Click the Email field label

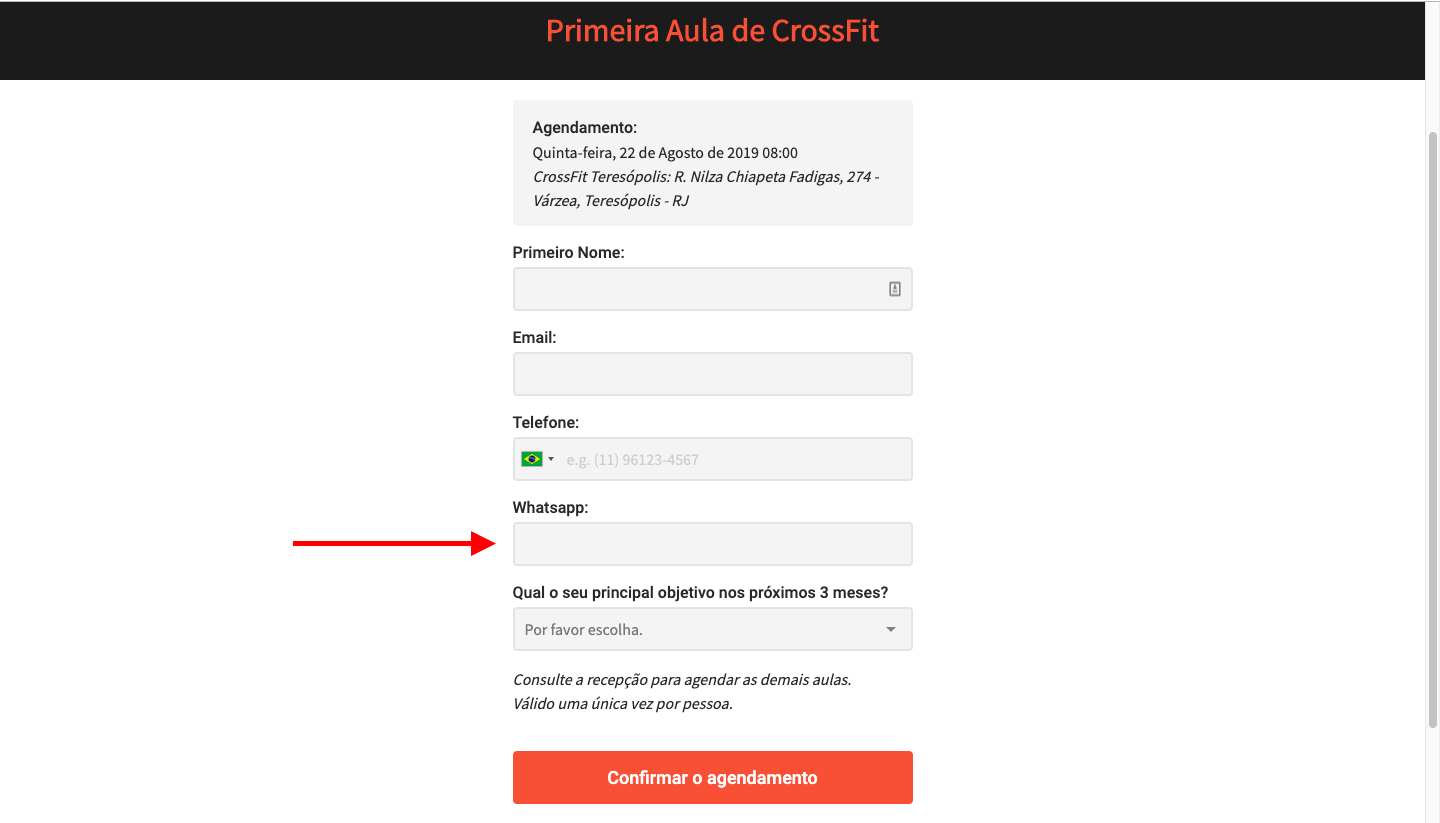point(534,338)
